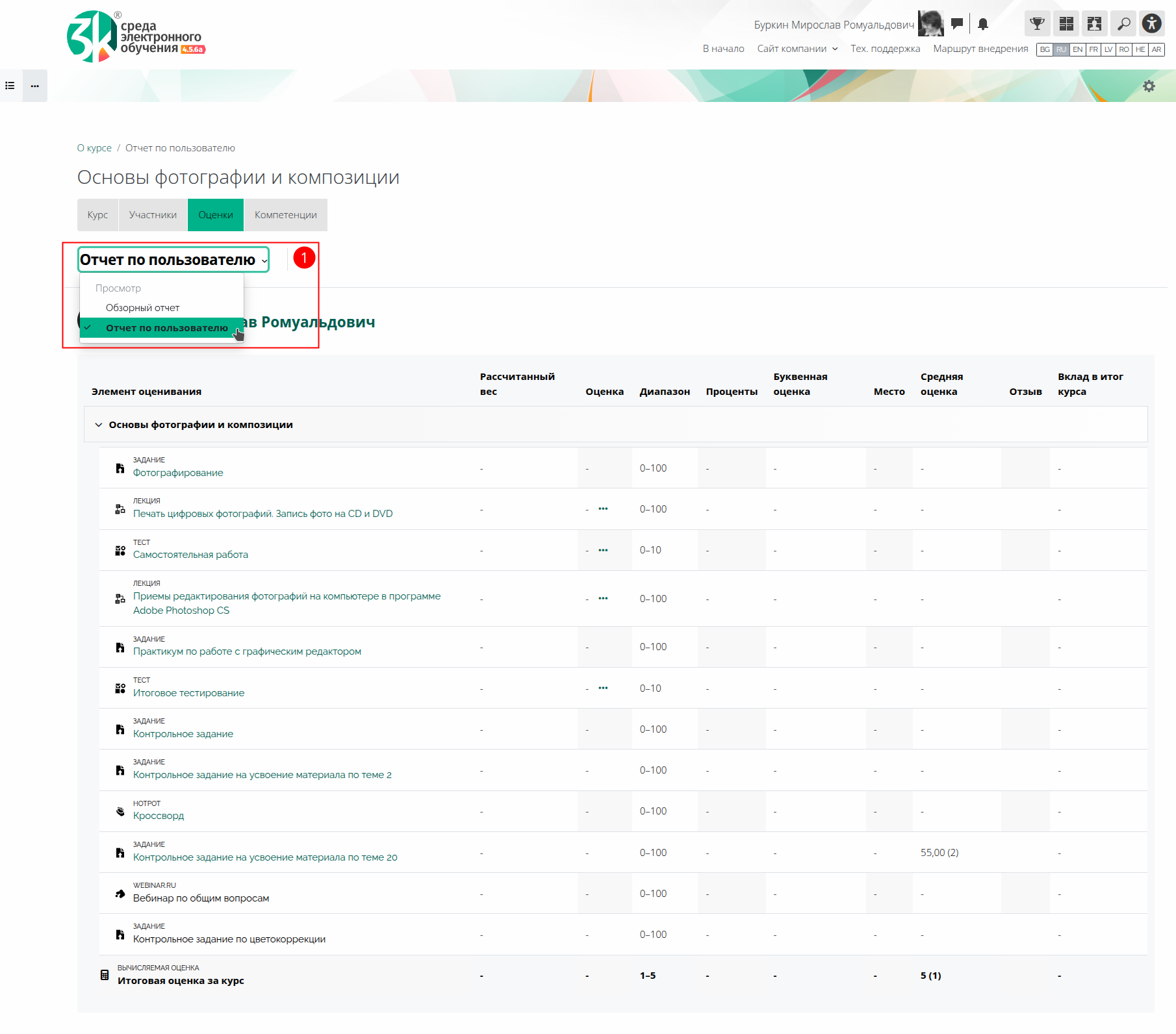Open the 'Фотографирование' assignment link

[178, 473]
